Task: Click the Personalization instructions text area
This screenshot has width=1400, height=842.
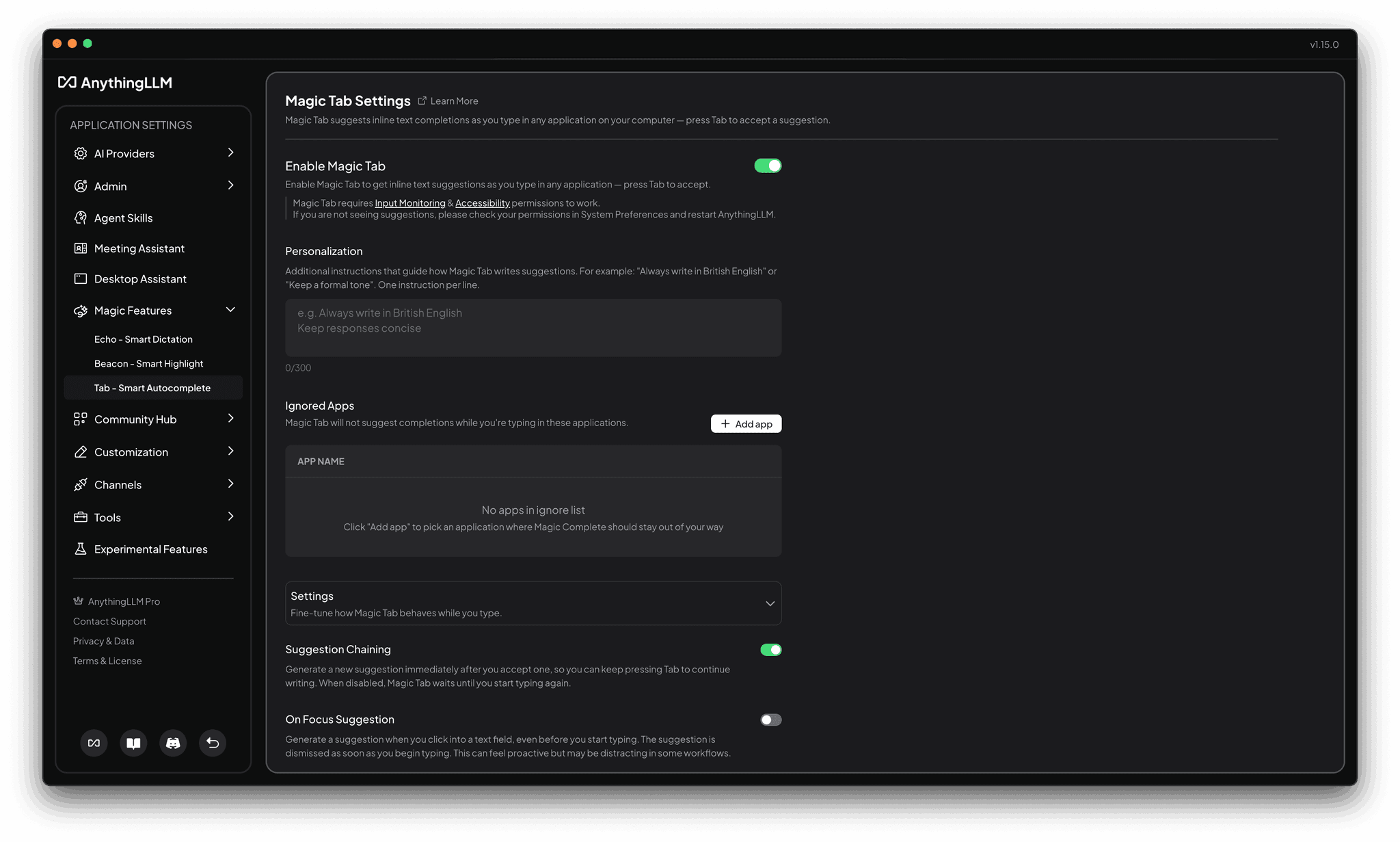Action: pos(533,328)
